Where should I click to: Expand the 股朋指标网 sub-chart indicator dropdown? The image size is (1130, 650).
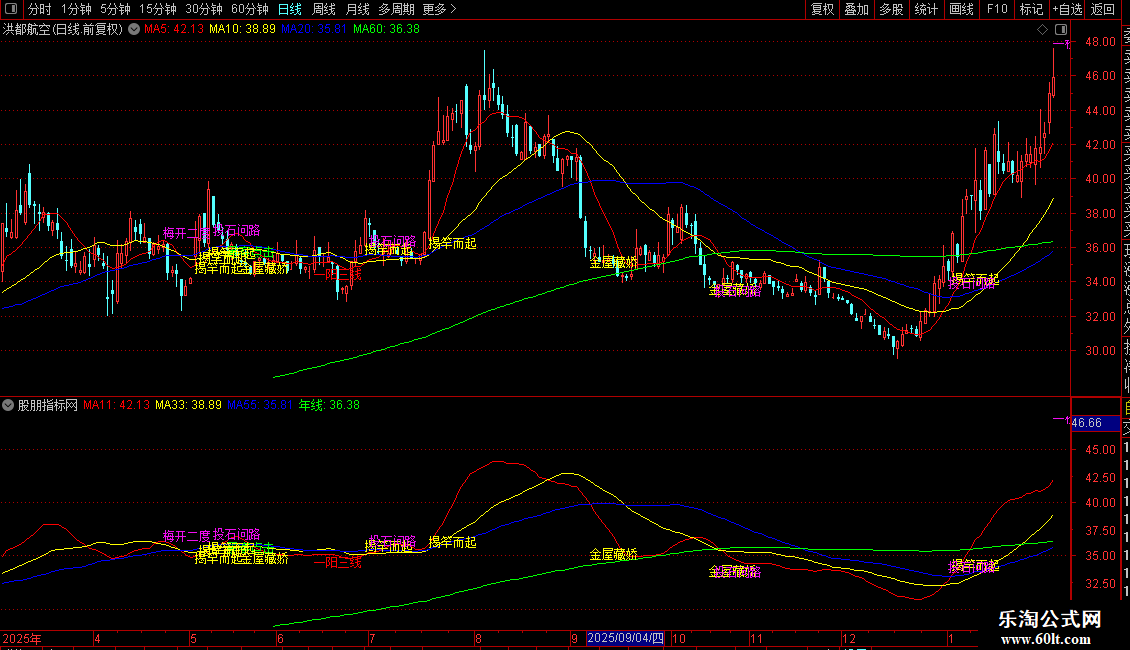click(x=9, y=405)
